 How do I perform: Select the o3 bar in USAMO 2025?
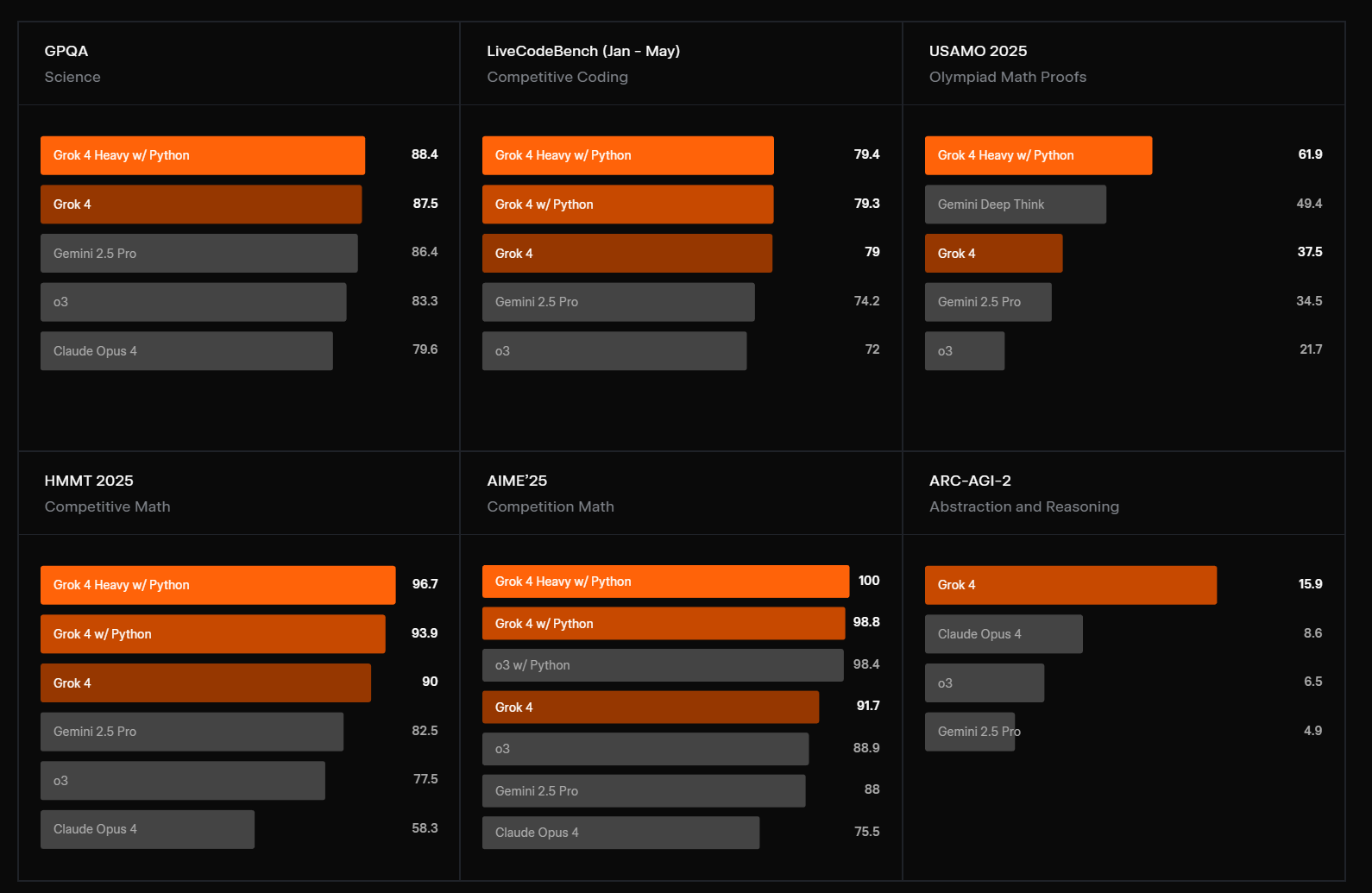coord(965,351)
